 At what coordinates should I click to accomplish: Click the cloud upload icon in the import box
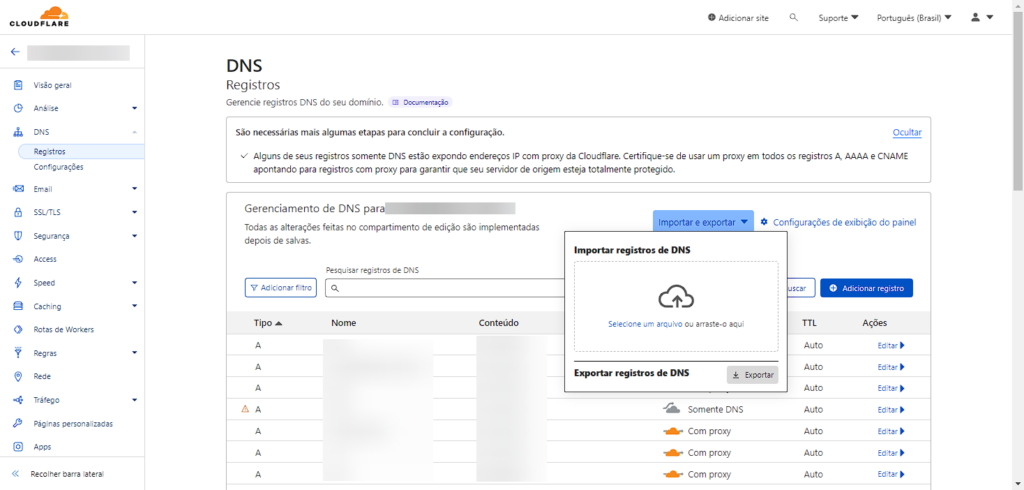pyautogui.click(x=676, y=297)
